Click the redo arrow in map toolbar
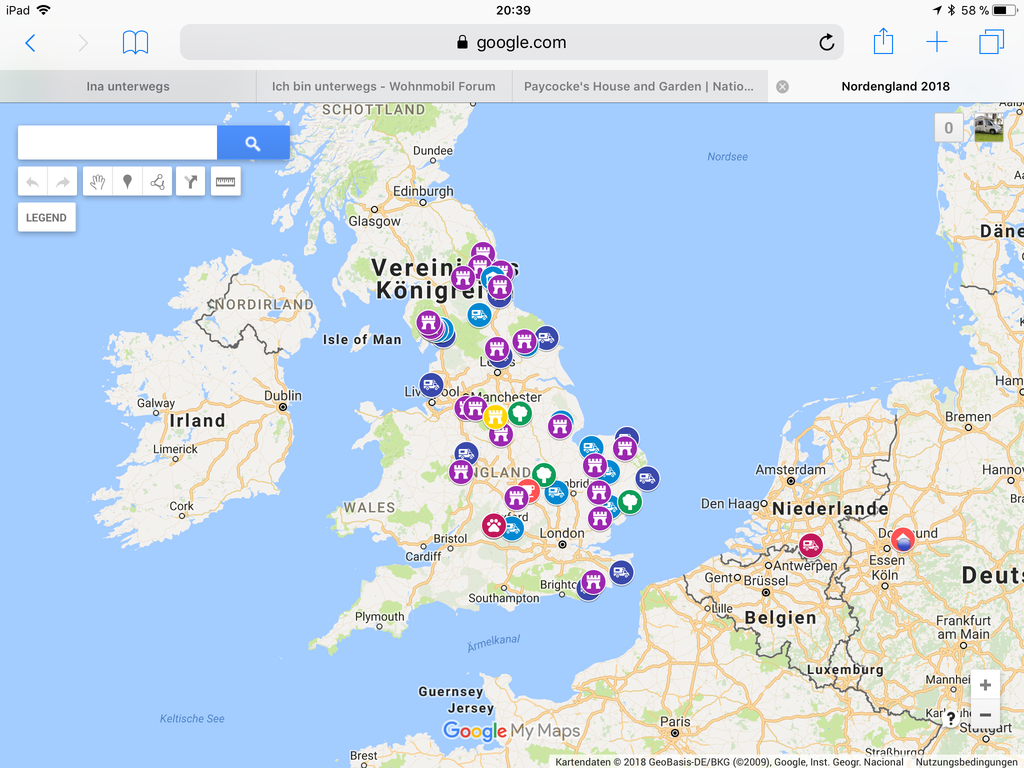 pyautogui.click(x=63, y=182)
